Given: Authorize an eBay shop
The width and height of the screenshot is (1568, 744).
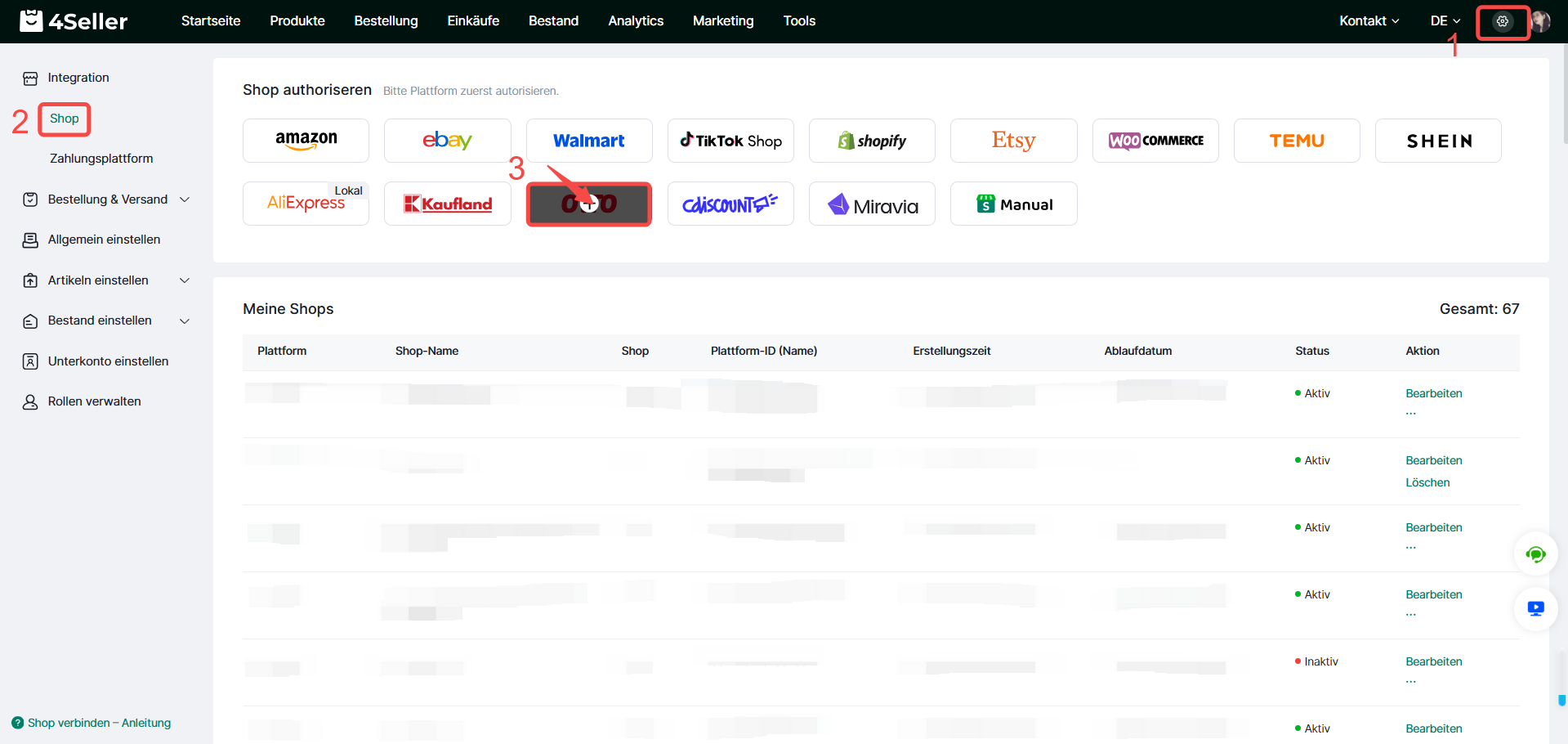Looking at the screenshot, I should [447, 141].
